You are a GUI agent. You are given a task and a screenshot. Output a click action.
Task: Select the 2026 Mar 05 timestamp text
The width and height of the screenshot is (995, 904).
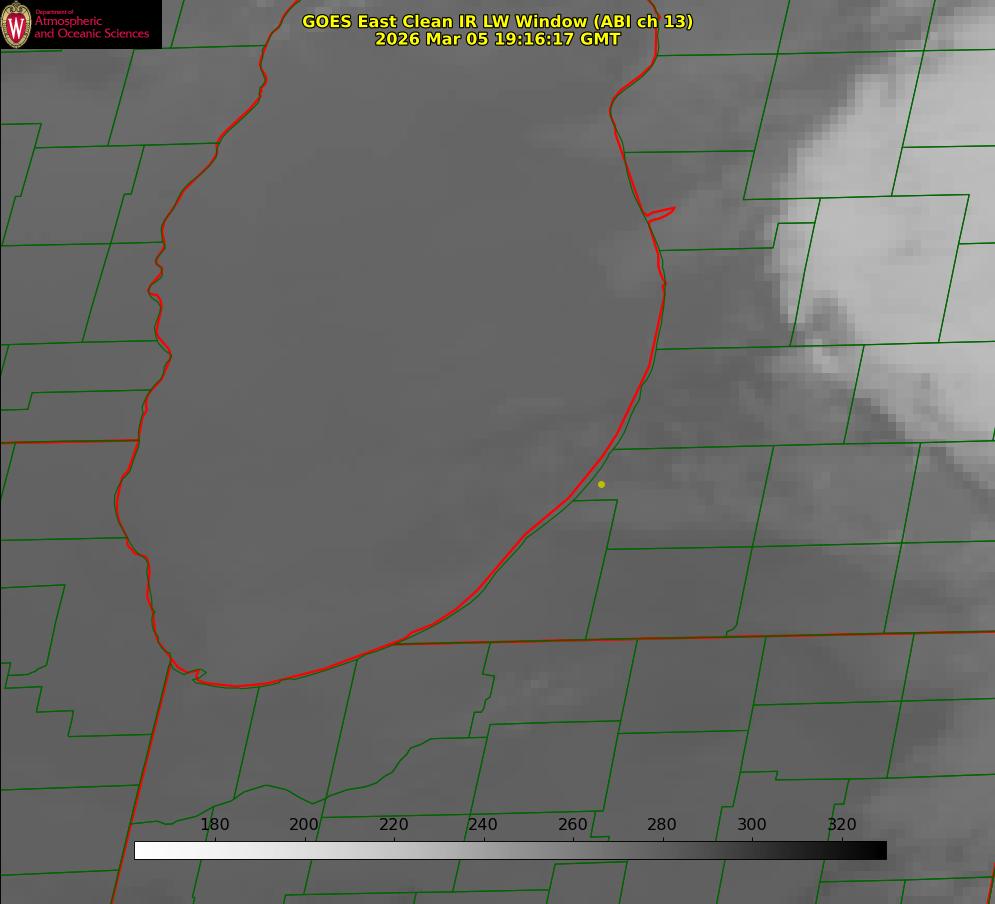(497, 39)
